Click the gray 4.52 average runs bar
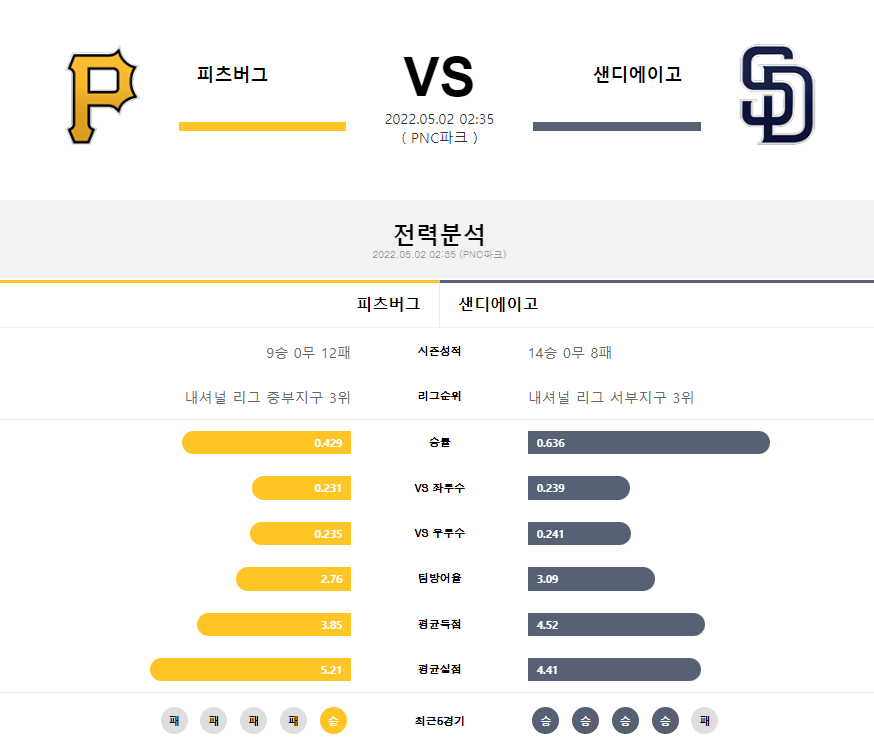874x749 pixels. pyautogui.click(x=616, y=624)
